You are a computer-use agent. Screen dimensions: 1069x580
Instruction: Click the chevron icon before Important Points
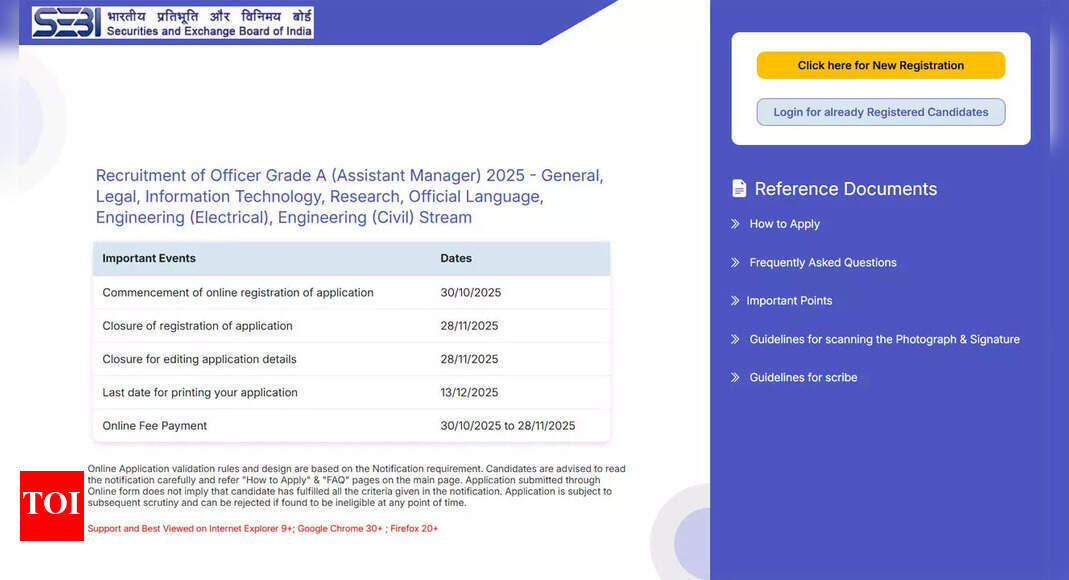(x=735, y=300)
